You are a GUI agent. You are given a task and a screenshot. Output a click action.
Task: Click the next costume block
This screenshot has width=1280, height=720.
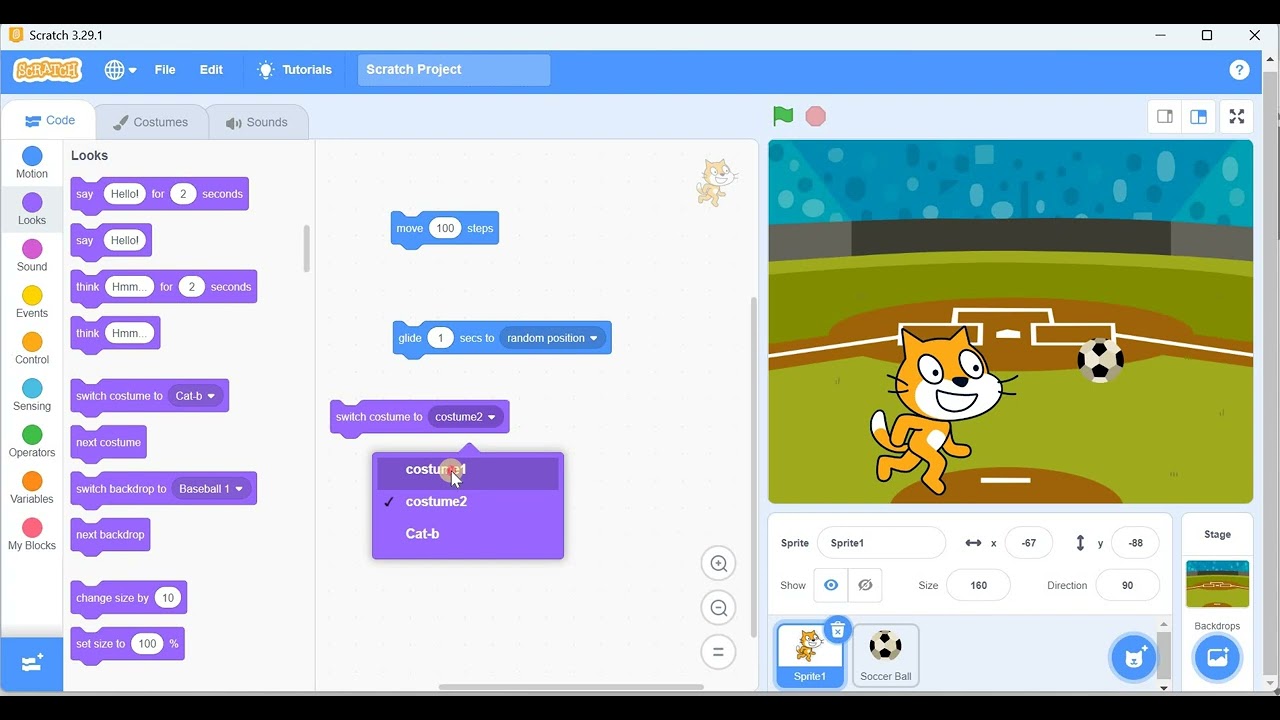[108, 444]
